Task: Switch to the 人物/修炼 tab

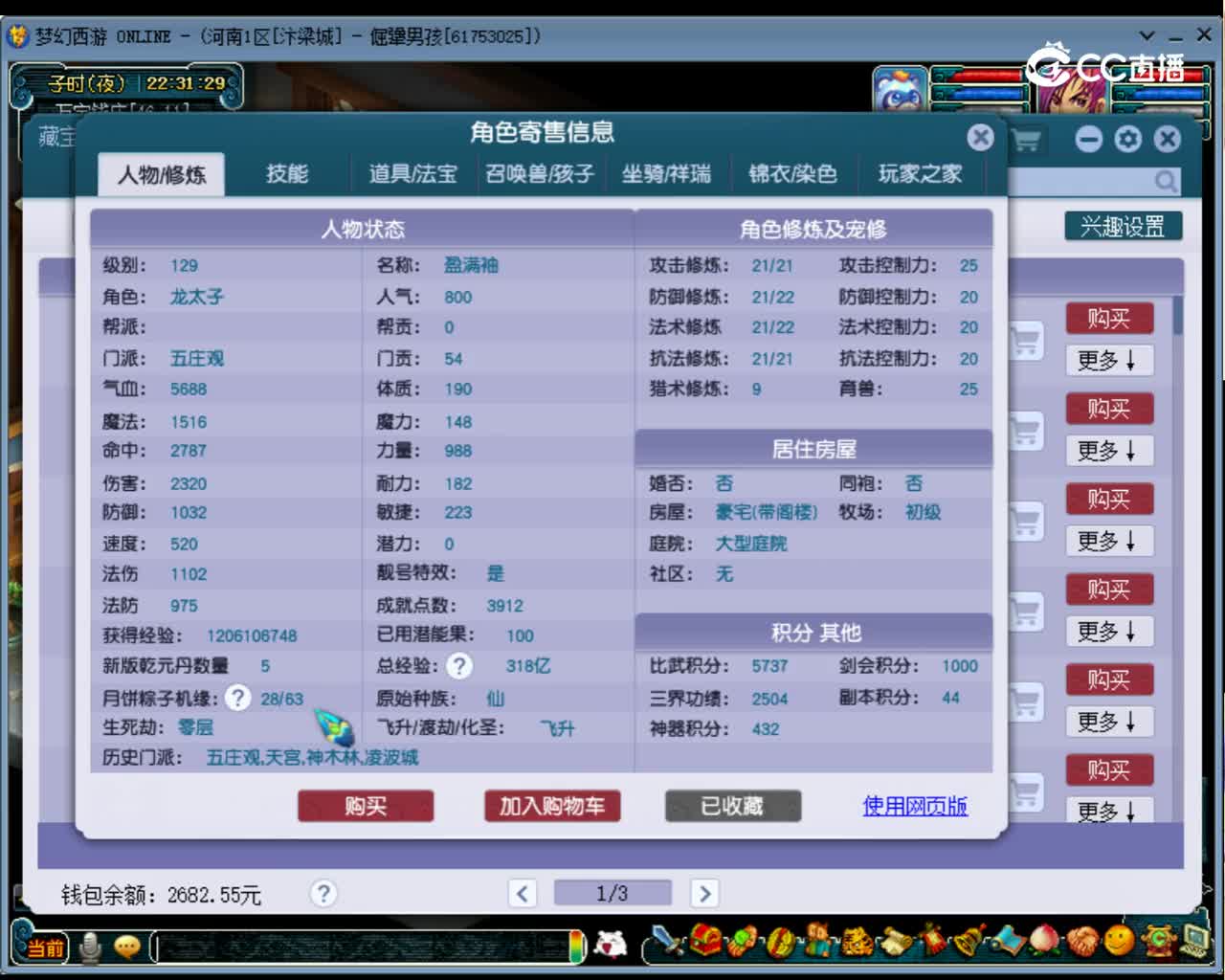Action: (x=162, y=175)
